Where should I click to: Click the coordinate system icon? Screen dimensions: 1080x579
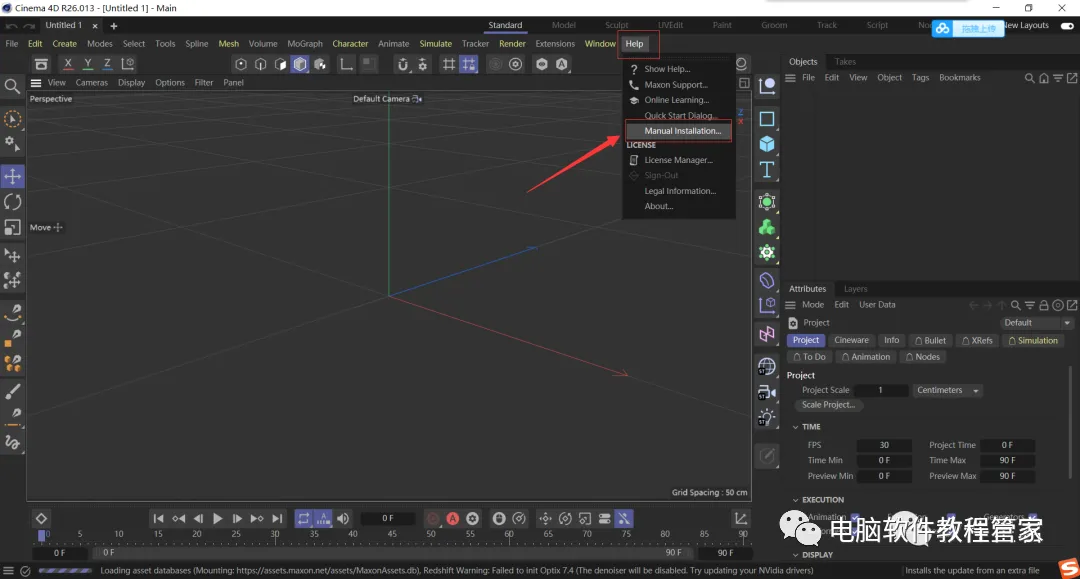pyautogui.click(x=128, y=63)
